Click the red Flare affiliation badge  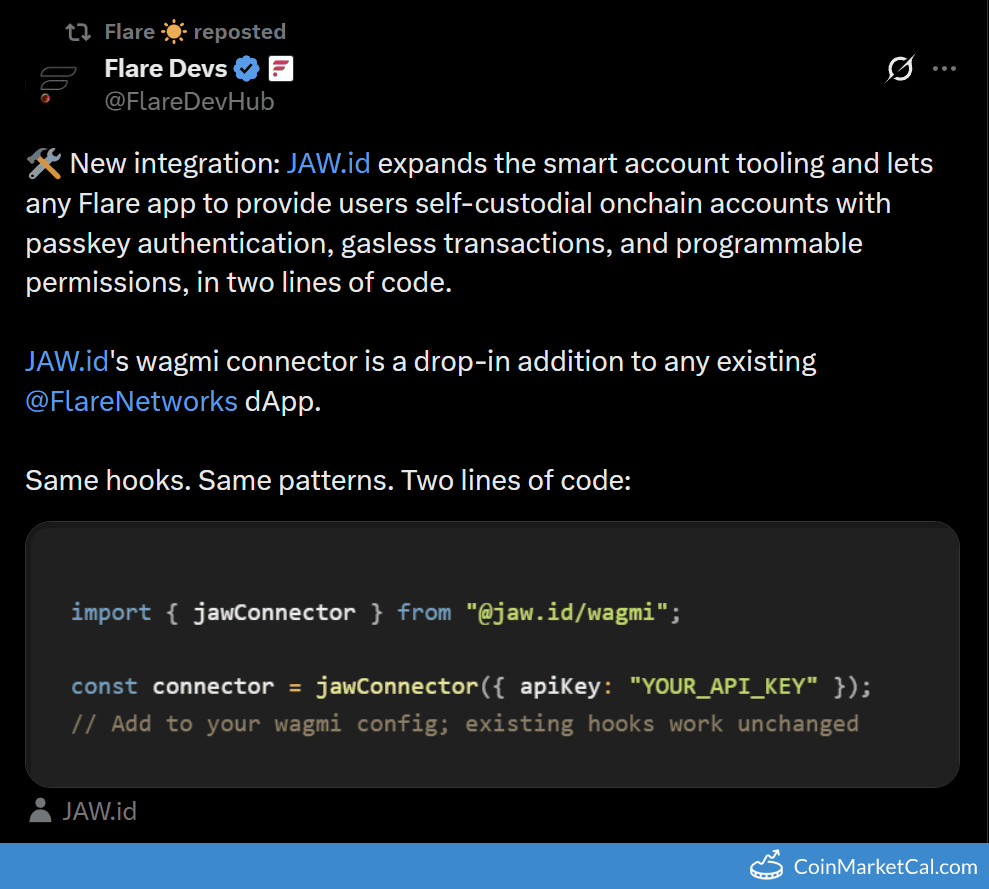pyautogui.click(x=281, y=69)
